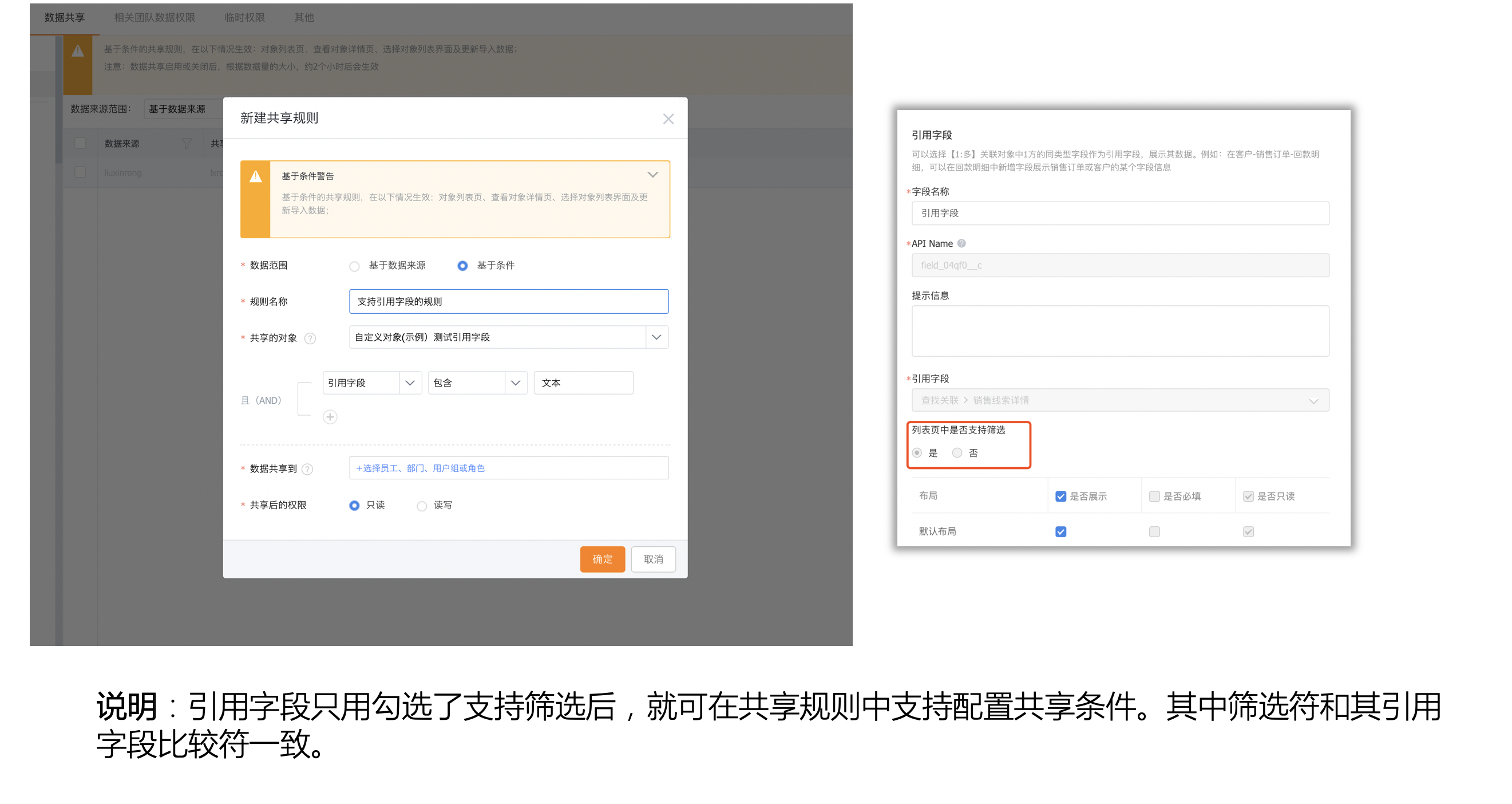Toggle 默认布局 row display checkbox
The image size is (1512, 804).
click(x=1060, y=532)
